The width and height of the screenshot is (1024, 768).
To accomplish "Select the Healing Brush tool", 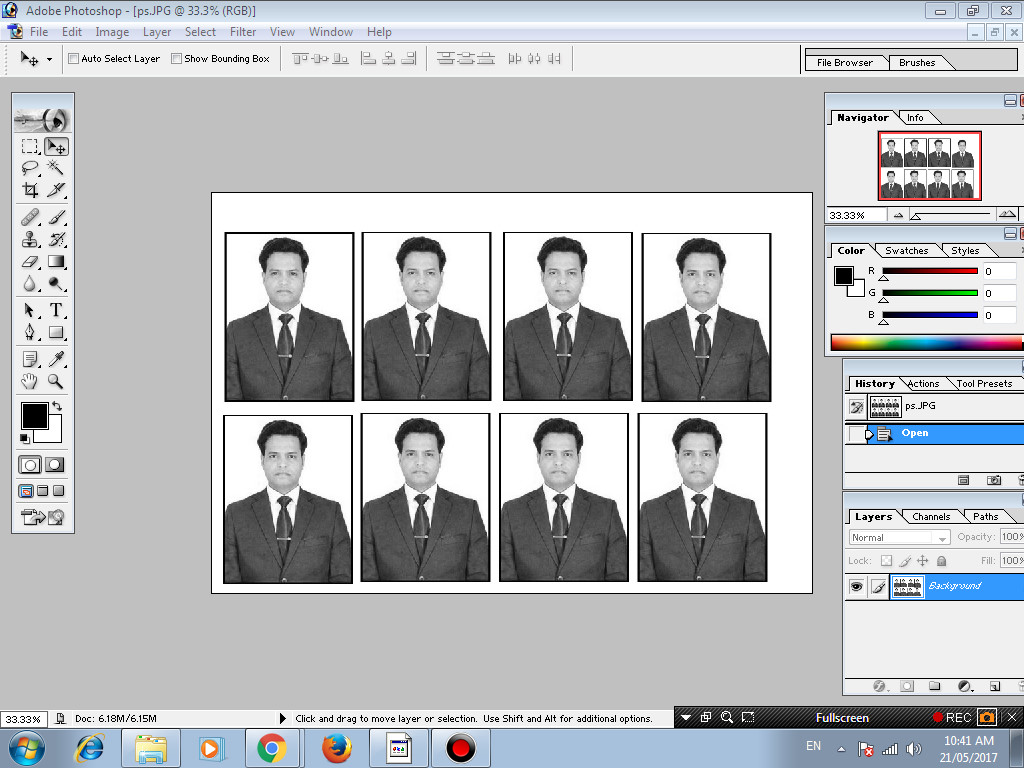I will point(29,216).
